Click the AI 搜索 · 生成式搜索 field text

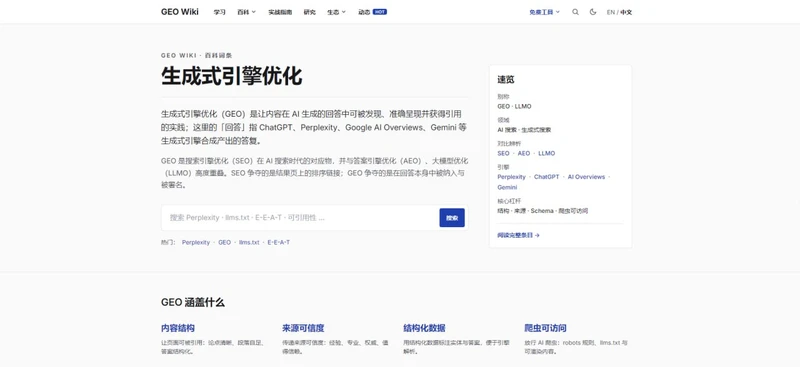point(524,130)
